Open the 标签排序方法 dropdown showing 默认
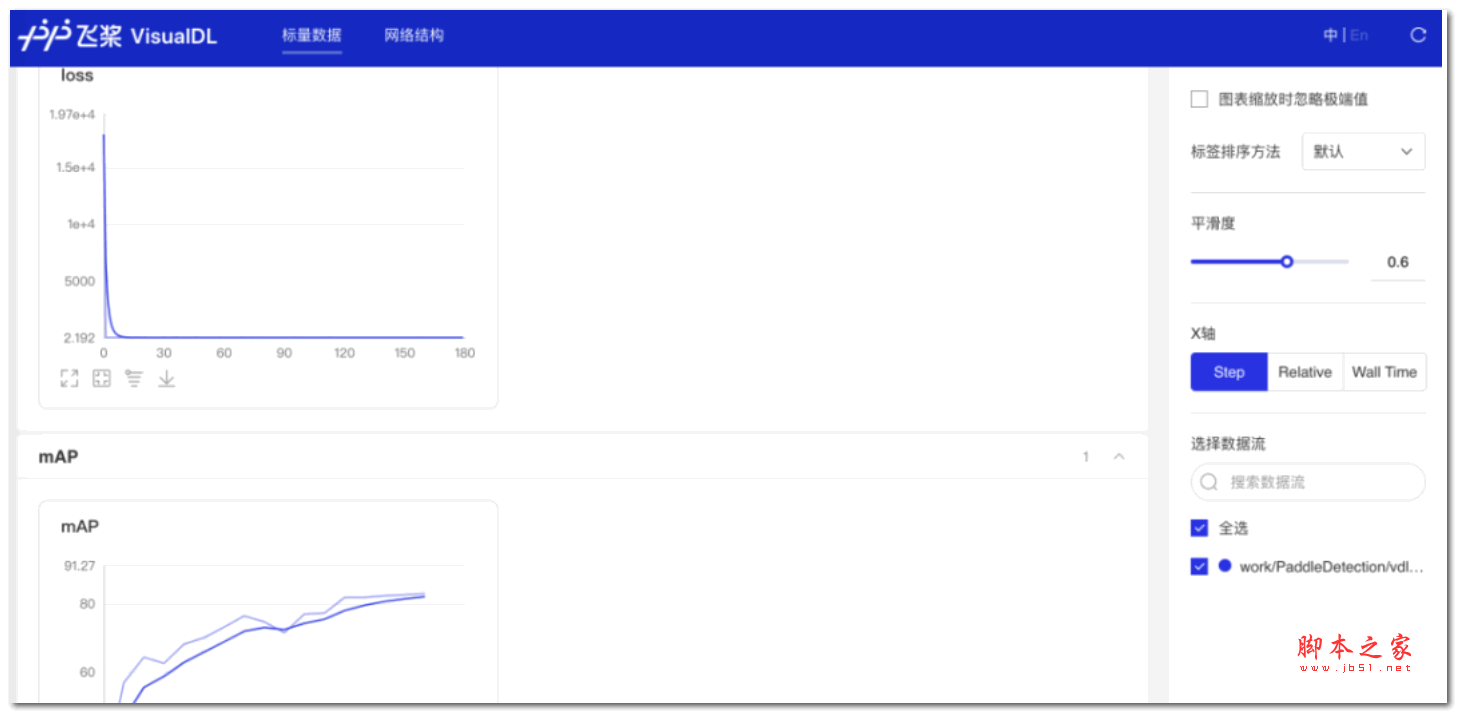 point(1364,152)
